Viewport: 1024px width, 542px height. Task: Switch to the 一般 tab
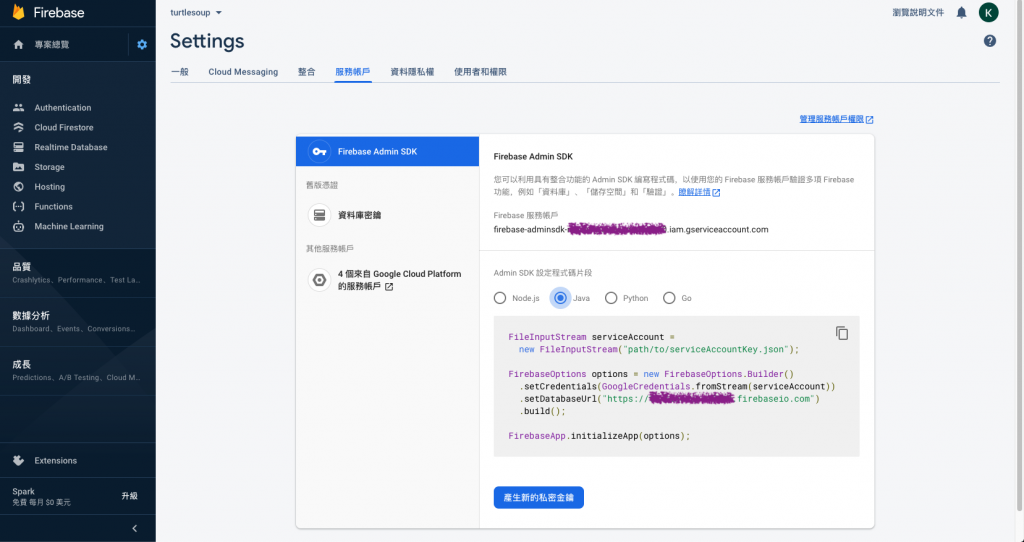tap(180, 72)
